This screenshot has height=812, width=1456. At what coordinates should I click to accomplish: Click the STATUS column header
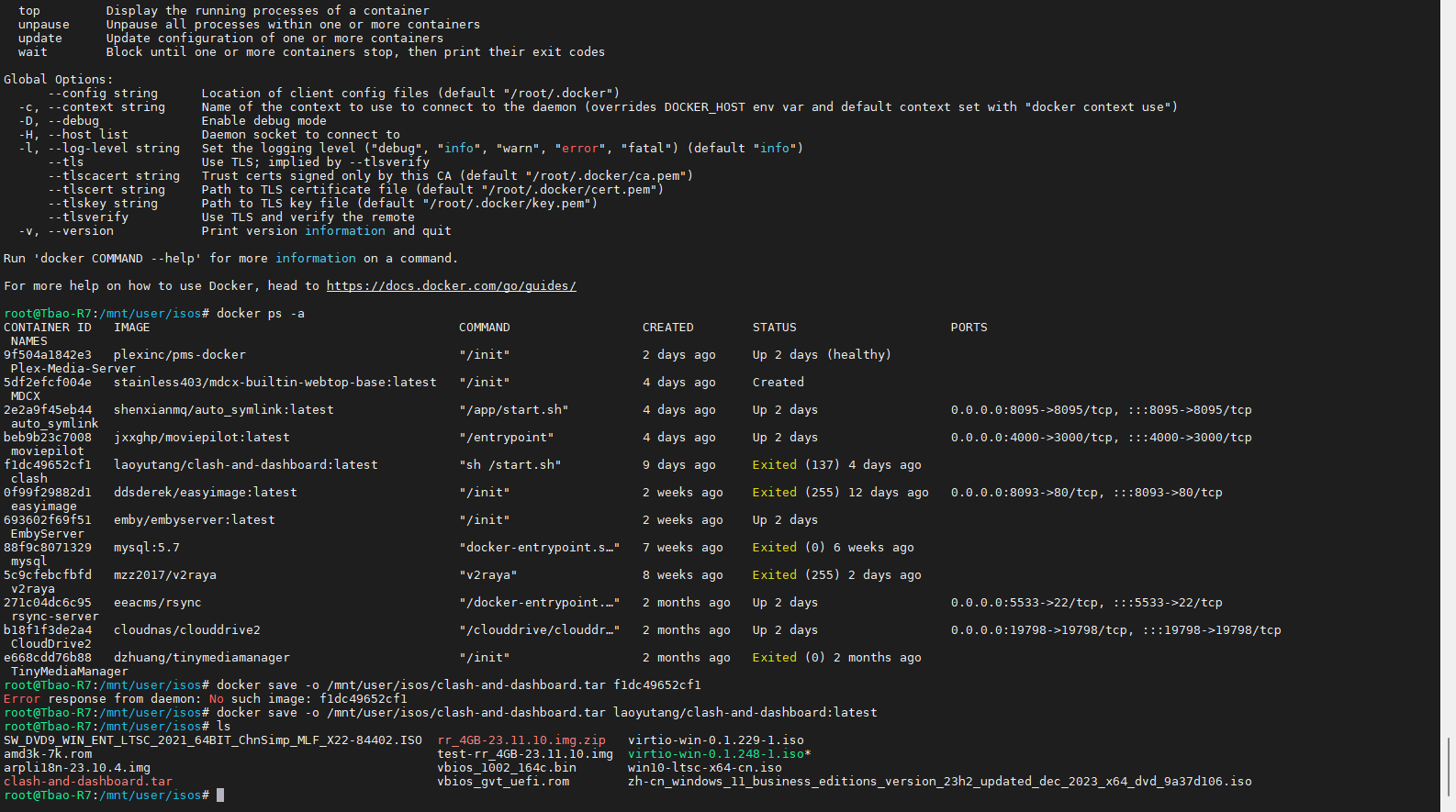[774, 328]
